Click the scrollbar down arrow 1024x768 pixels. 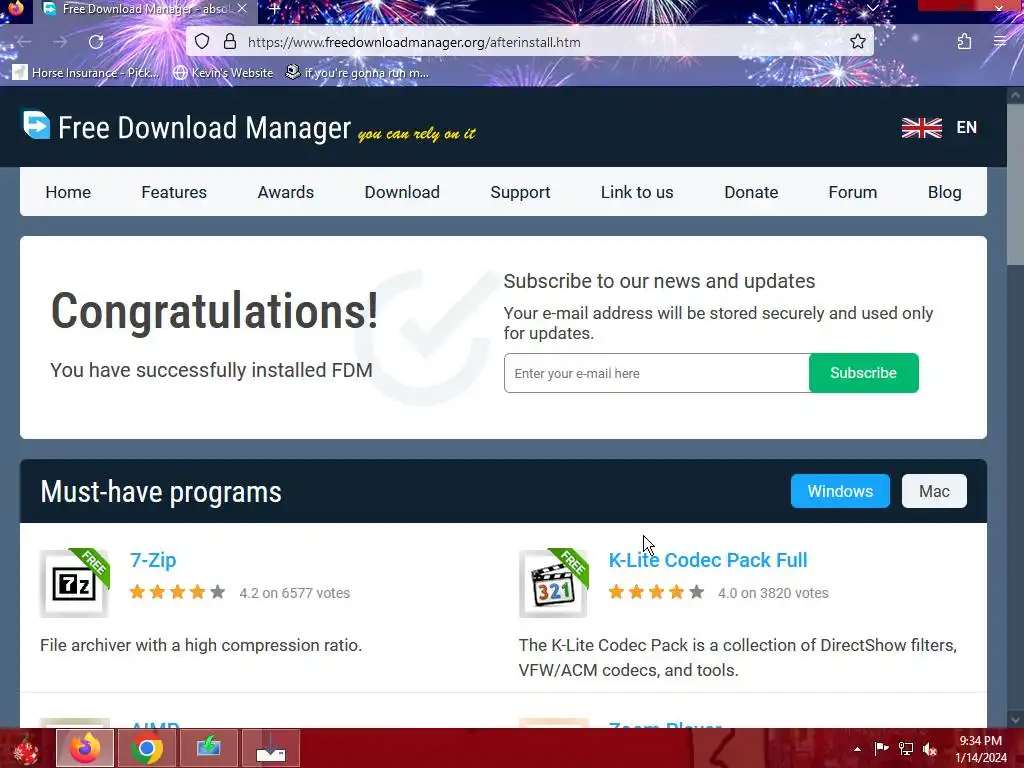[1015, 719]
